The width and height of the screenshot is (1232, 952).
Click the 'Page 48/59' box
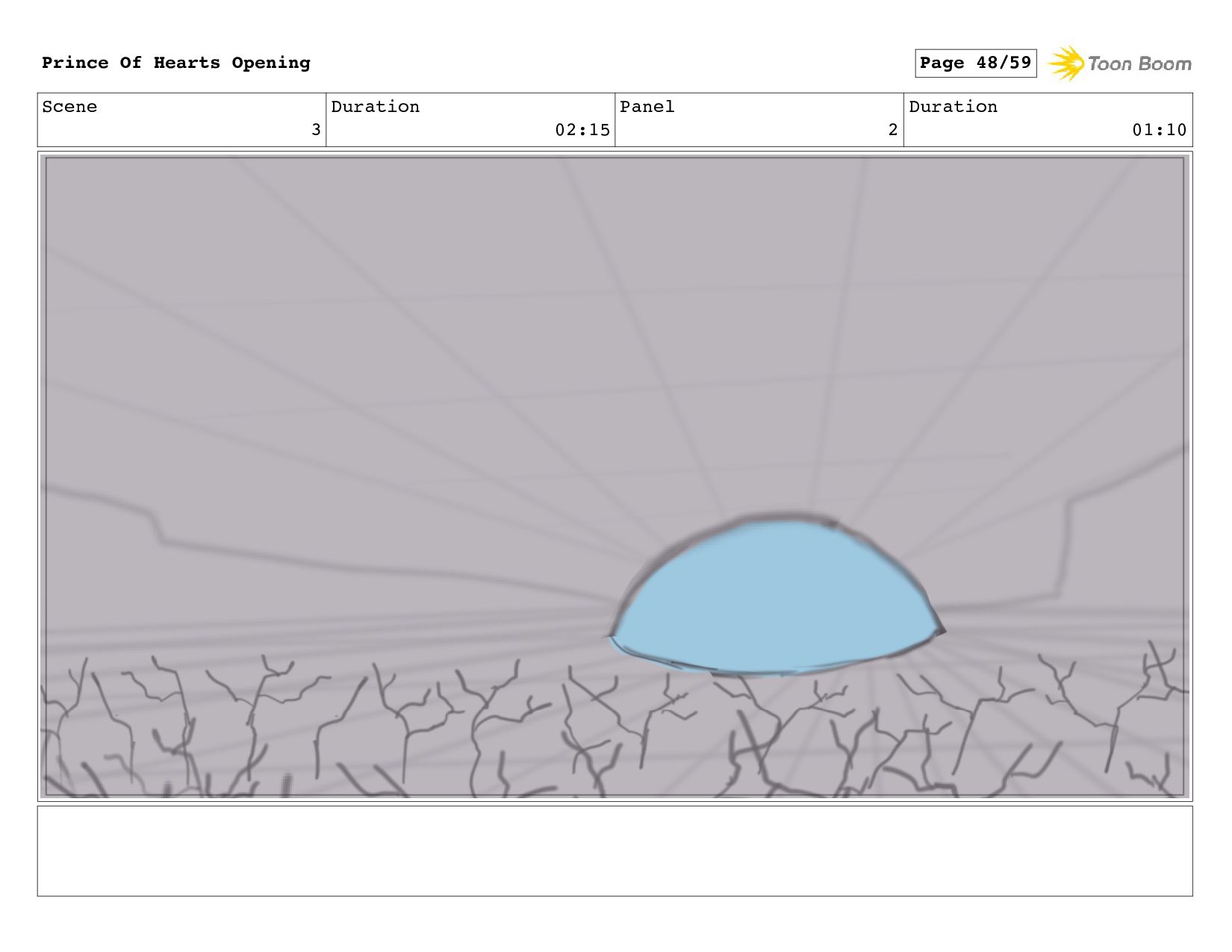(x=975, y=63)
